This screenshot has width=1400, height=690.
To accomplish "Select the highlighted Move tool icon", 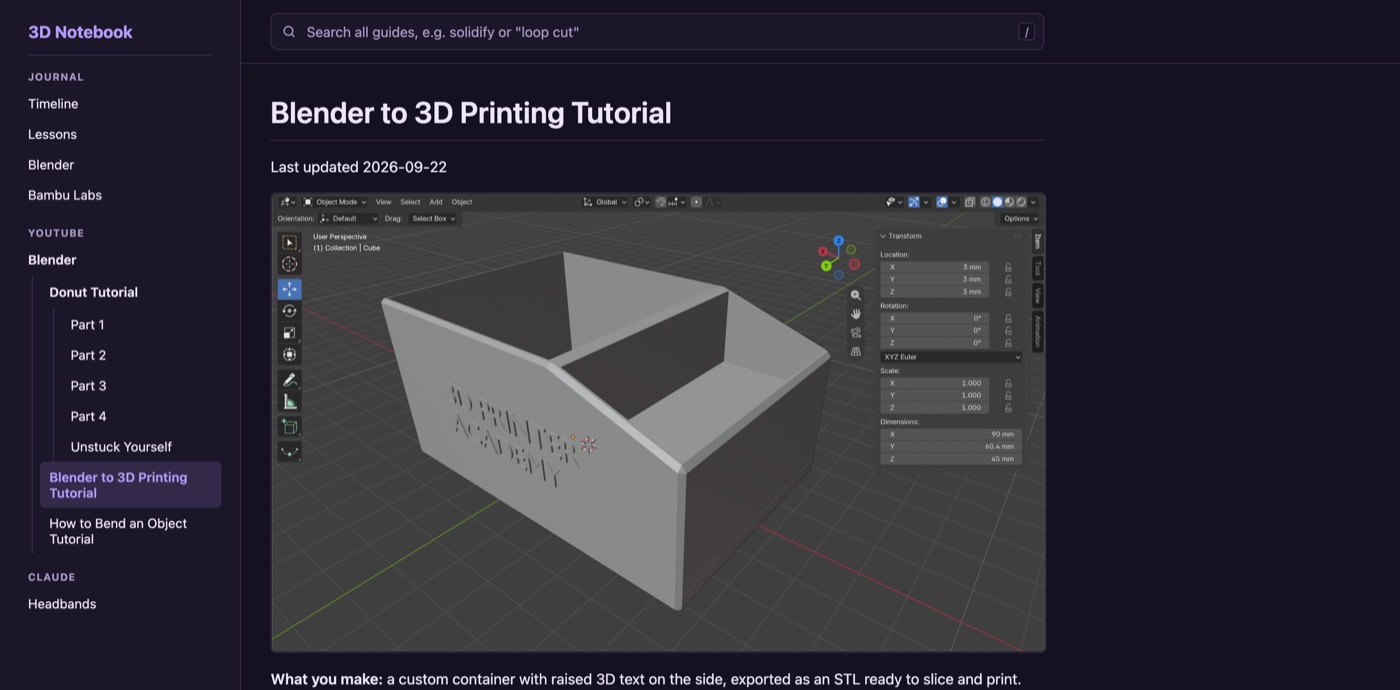I will (x=289, y=289).
